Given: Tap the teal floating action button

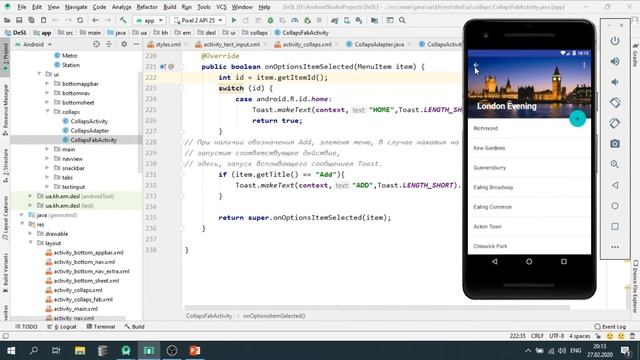Looking at the screenshot, I should click(578, 119).
